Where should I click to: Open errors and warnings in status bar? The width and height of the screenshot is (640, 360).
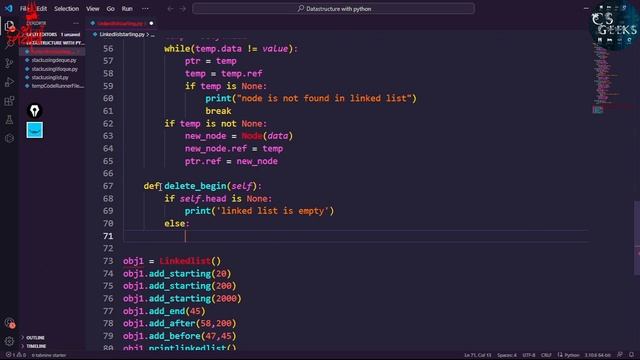(x=16, y=355)
